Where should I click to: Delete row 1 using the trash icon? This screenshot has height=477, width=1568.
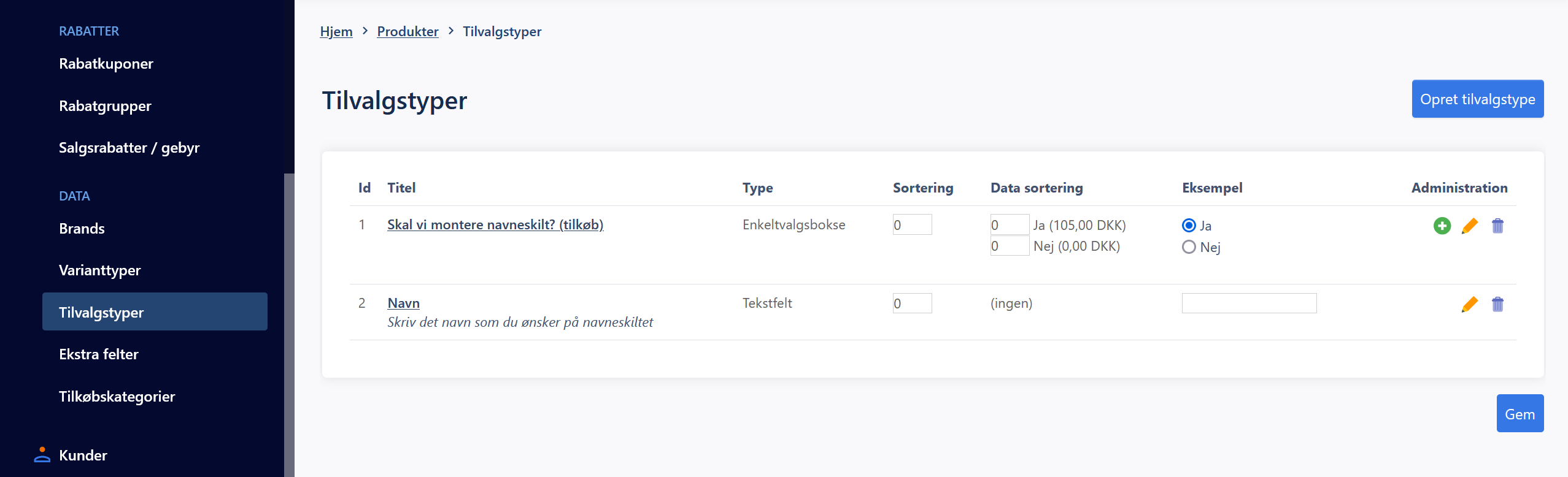point(1497,226)
